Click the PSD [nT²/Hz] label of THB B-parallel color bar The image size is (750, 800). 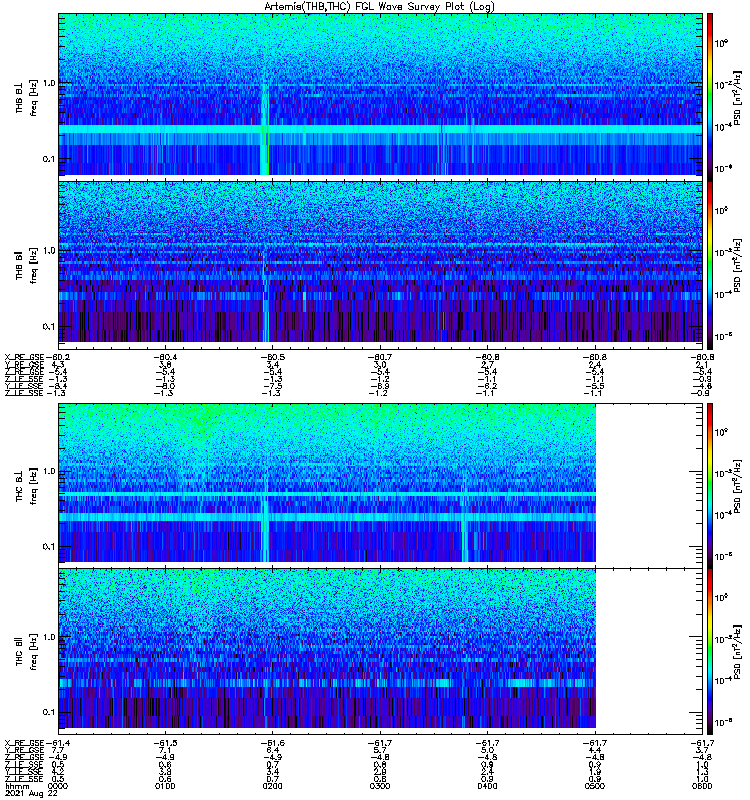pyautogui.click(x=737, y=265)
